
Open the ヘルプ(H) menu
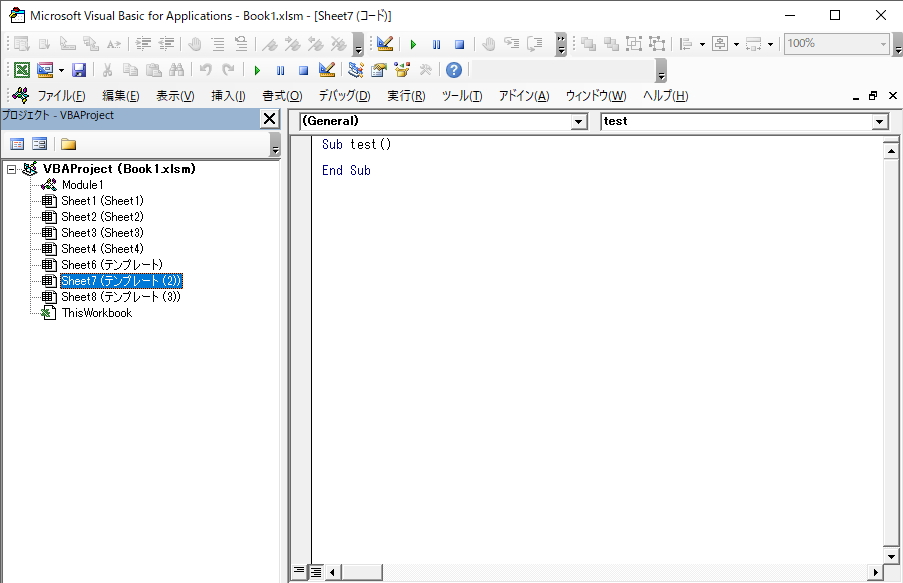pos(665,96)
